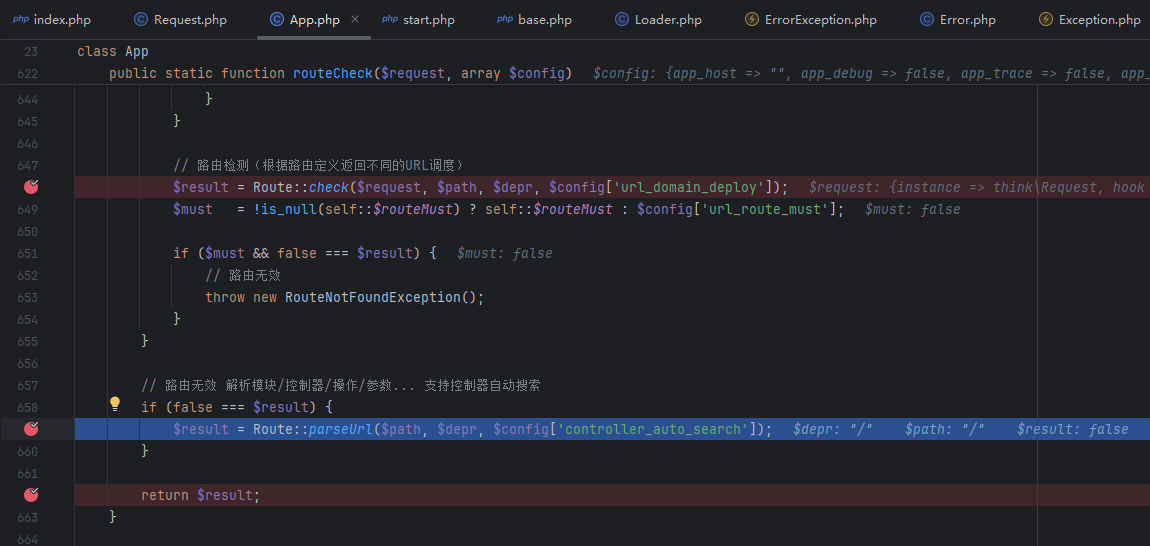Open the Exception.php tab
The width and height of the screenshot is (1150, 546).
point(1090,20)
